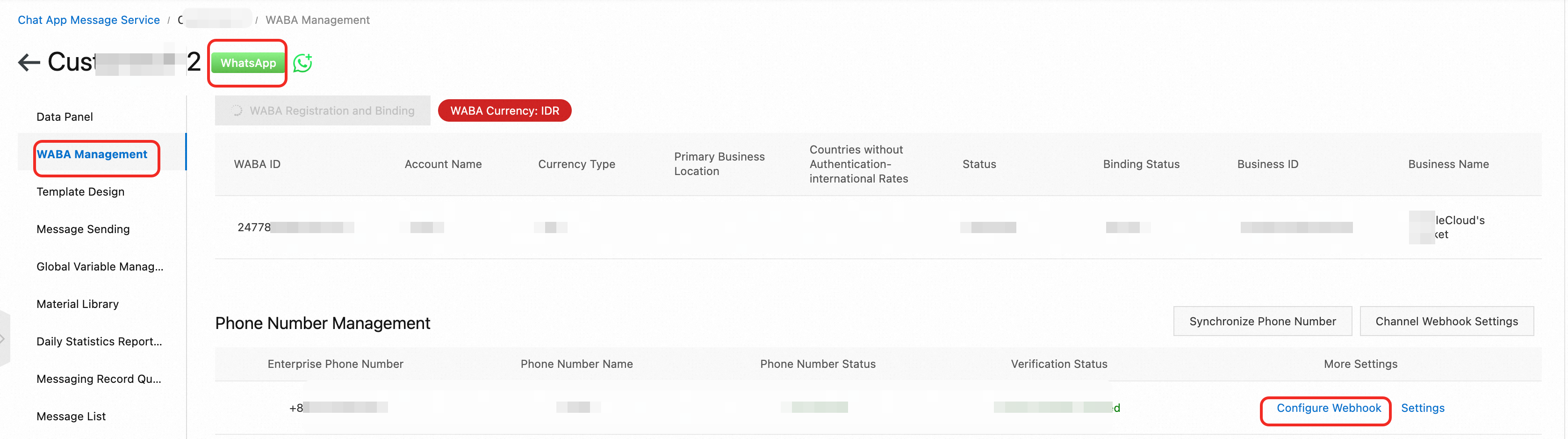Select WABA Management in sidebar
Viewport: 1568px width, 439px height.
pos(92,154)
